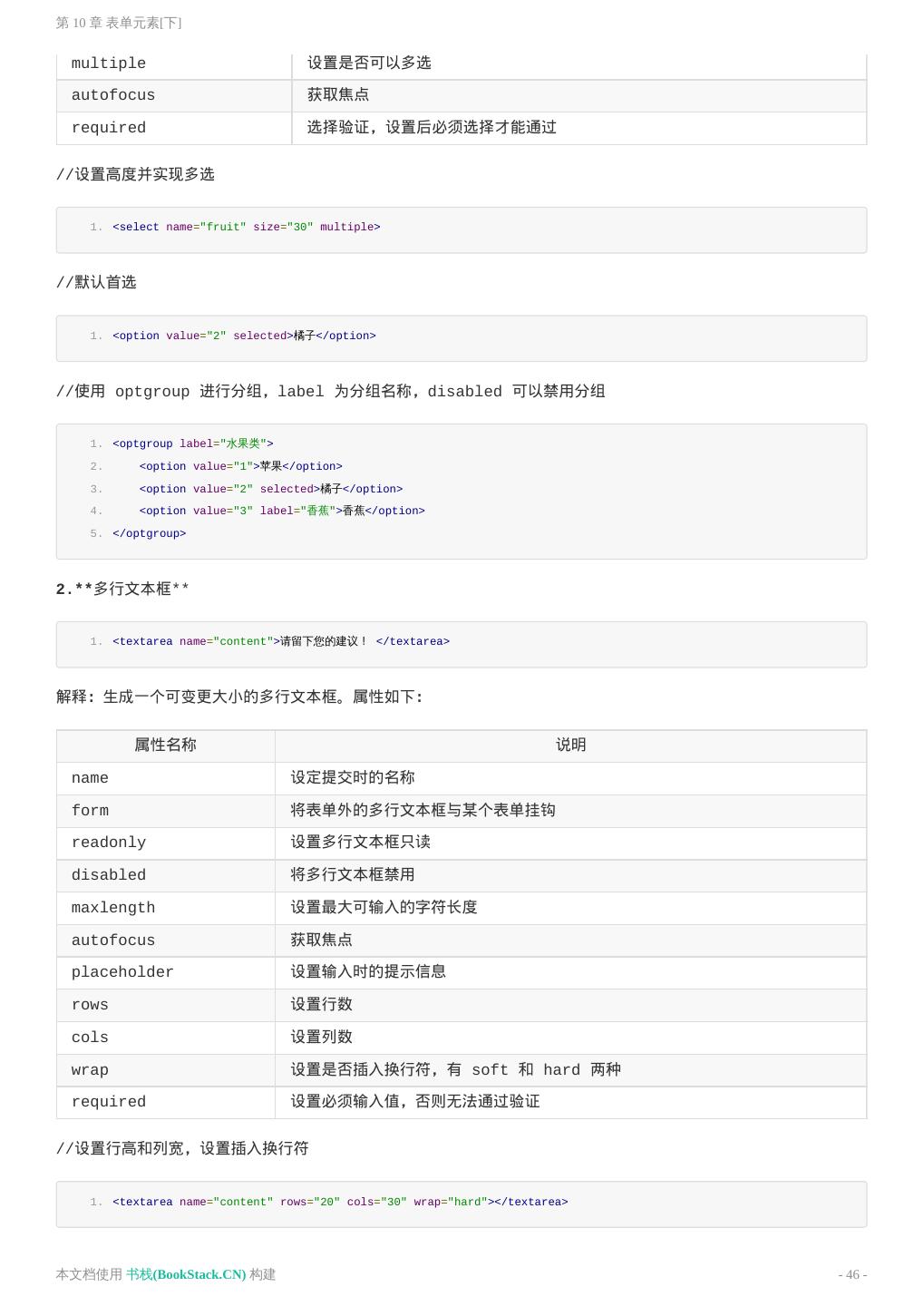Click the chapter header 第 10 章 表单元素[下]
This screenshot has height=1306, width=924.
point(119,23)
